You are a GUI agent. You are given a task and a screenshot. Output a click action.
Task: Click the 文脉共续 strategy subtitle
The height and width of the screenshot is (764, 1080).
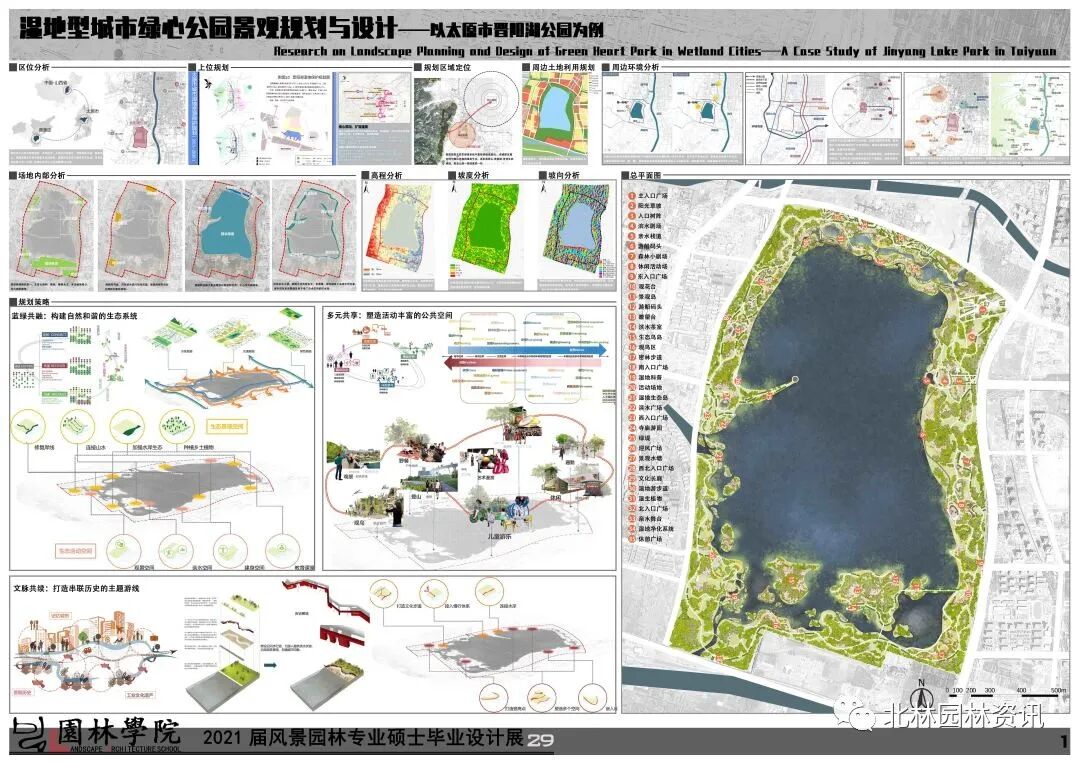[x=76, y=589]
